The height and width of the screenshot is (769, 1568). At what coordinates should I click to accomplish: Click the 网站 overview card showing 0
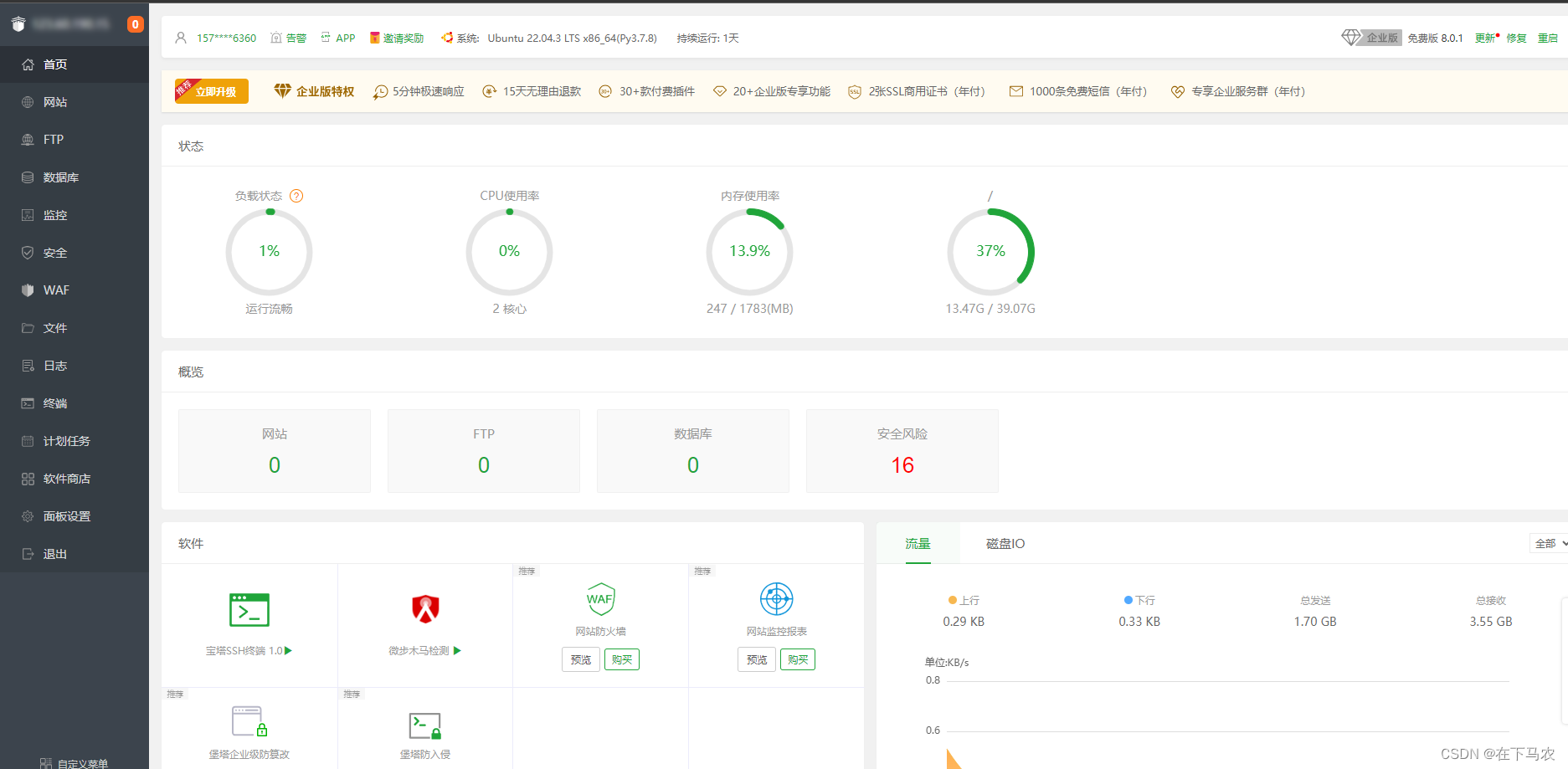coord(275,451)
